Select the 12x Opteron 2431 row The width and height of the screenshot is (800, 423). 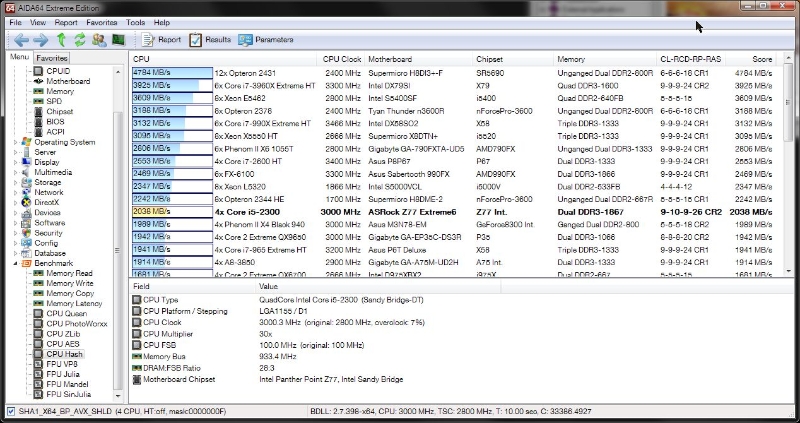point(454,73)
